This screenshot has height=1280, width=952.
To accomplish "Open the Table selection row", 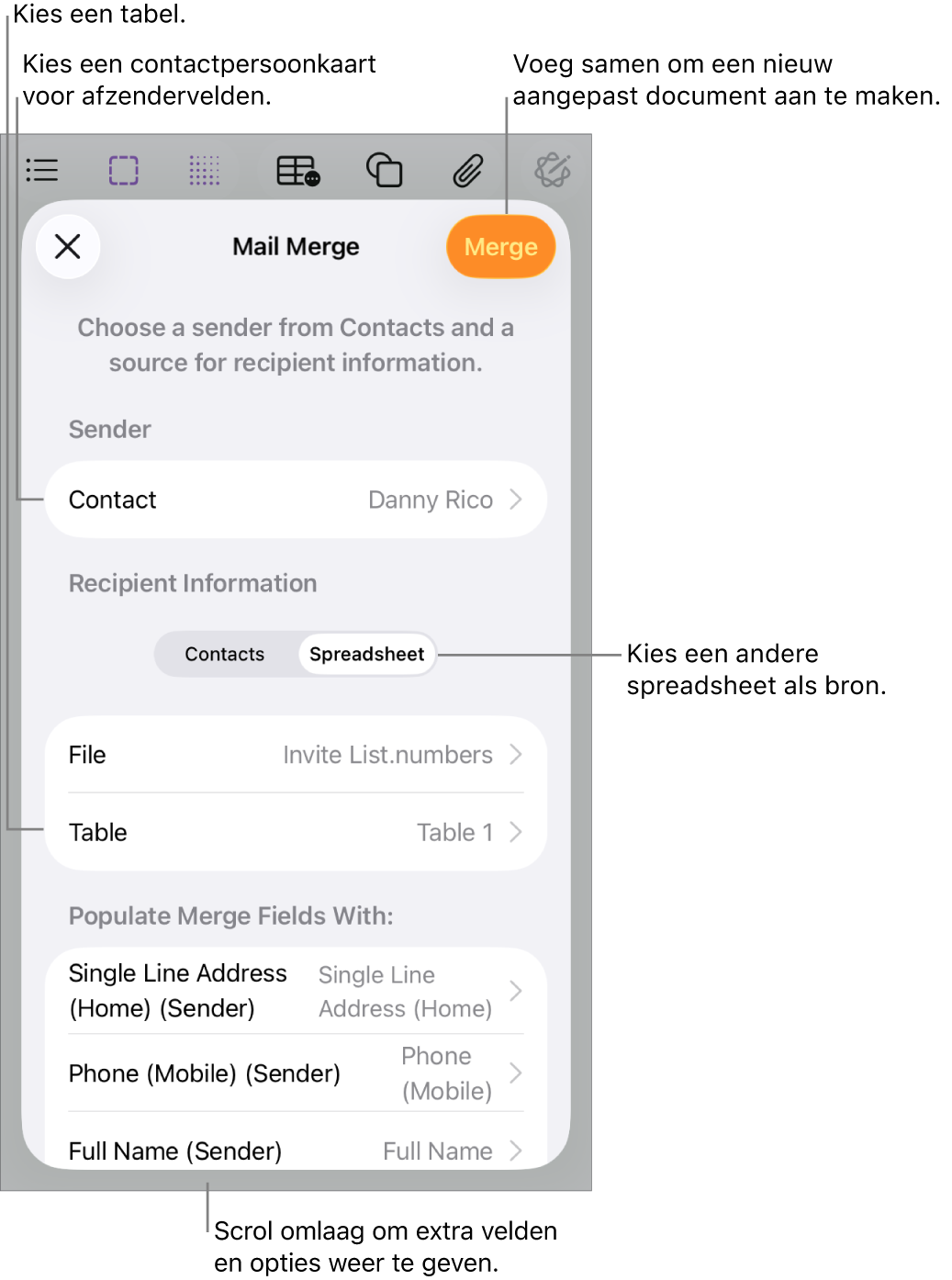I will click(296, 832).
